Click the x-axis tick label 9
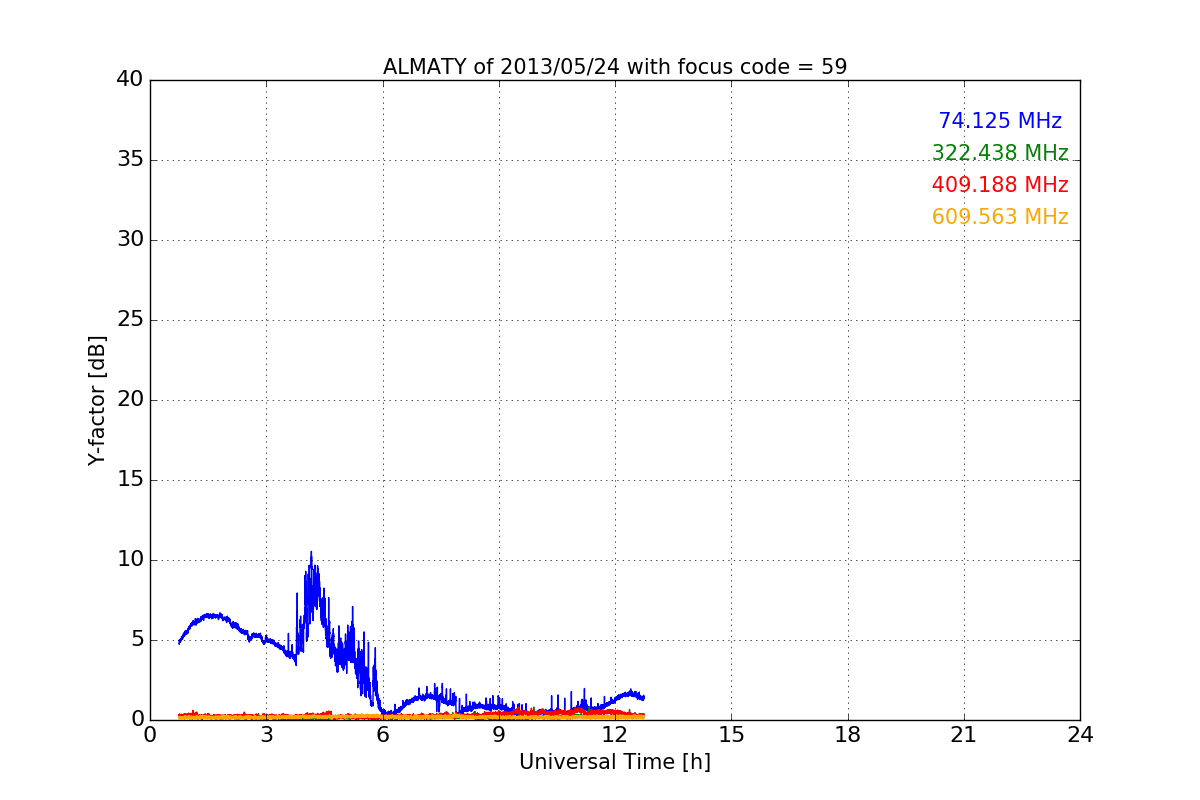Image resolution: width=1200 pixels, height=800 pixels. coord(499,735)
